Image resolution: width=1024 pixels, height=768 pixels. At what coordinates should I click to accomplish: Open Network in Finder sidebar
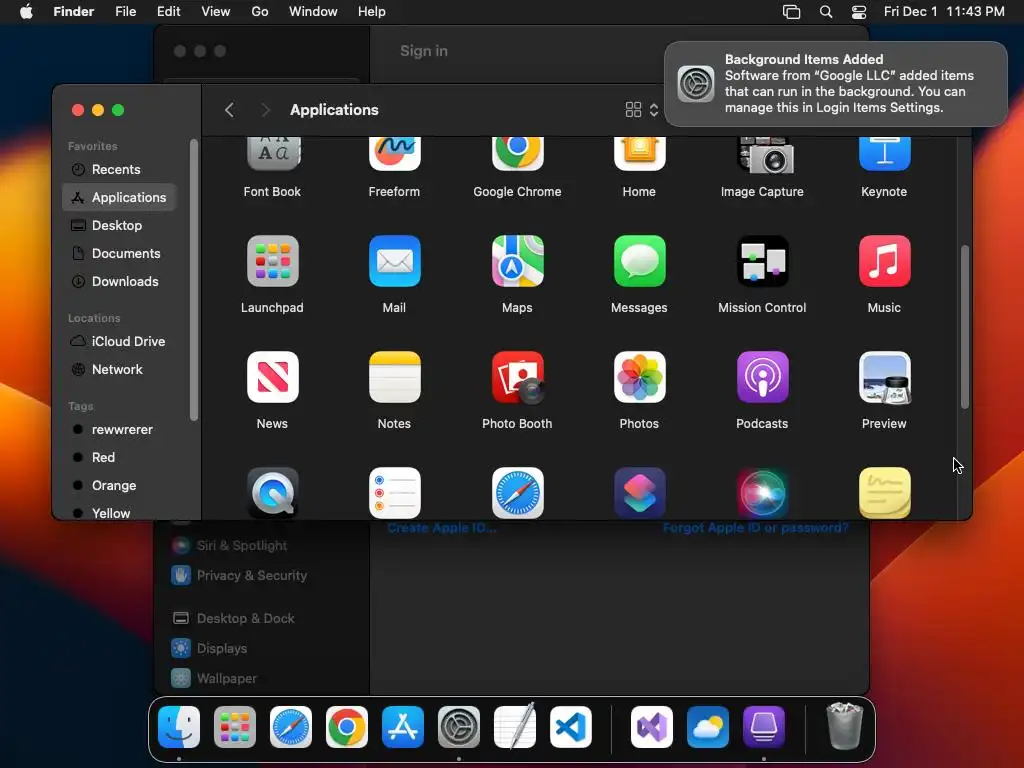coord(119,370)
